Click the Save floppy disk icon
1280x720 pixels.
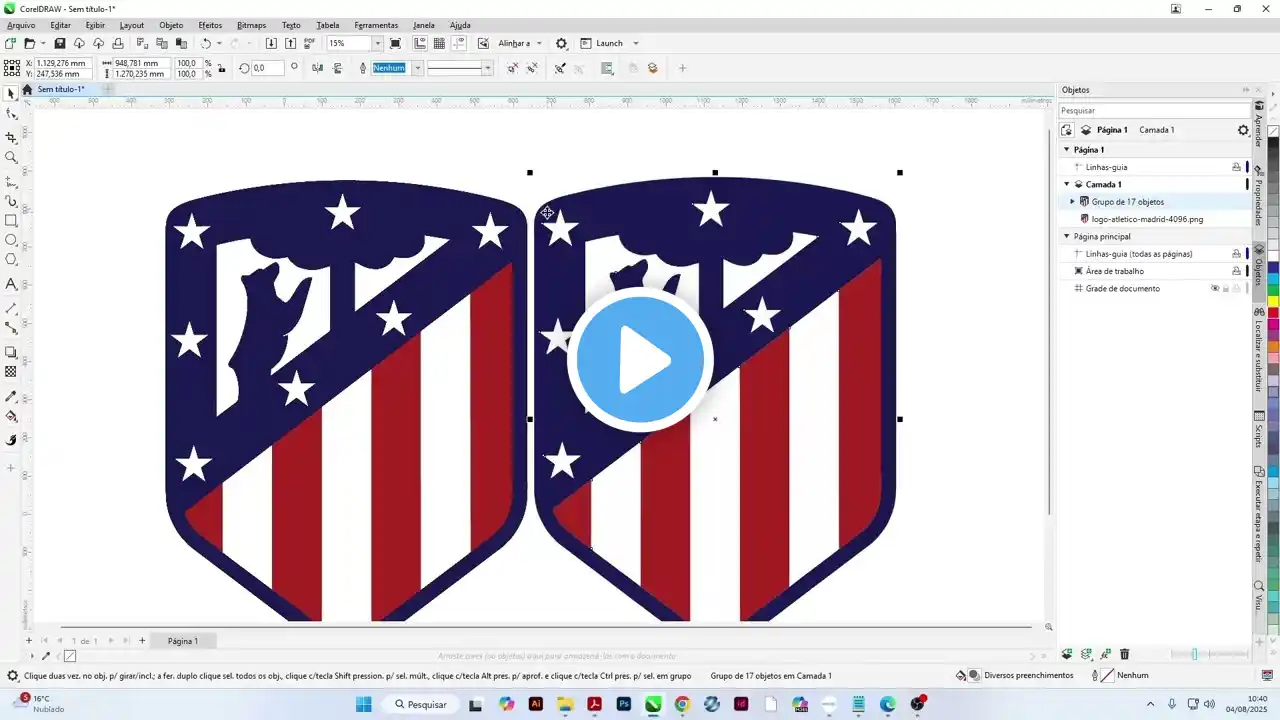tap(60, 43)
